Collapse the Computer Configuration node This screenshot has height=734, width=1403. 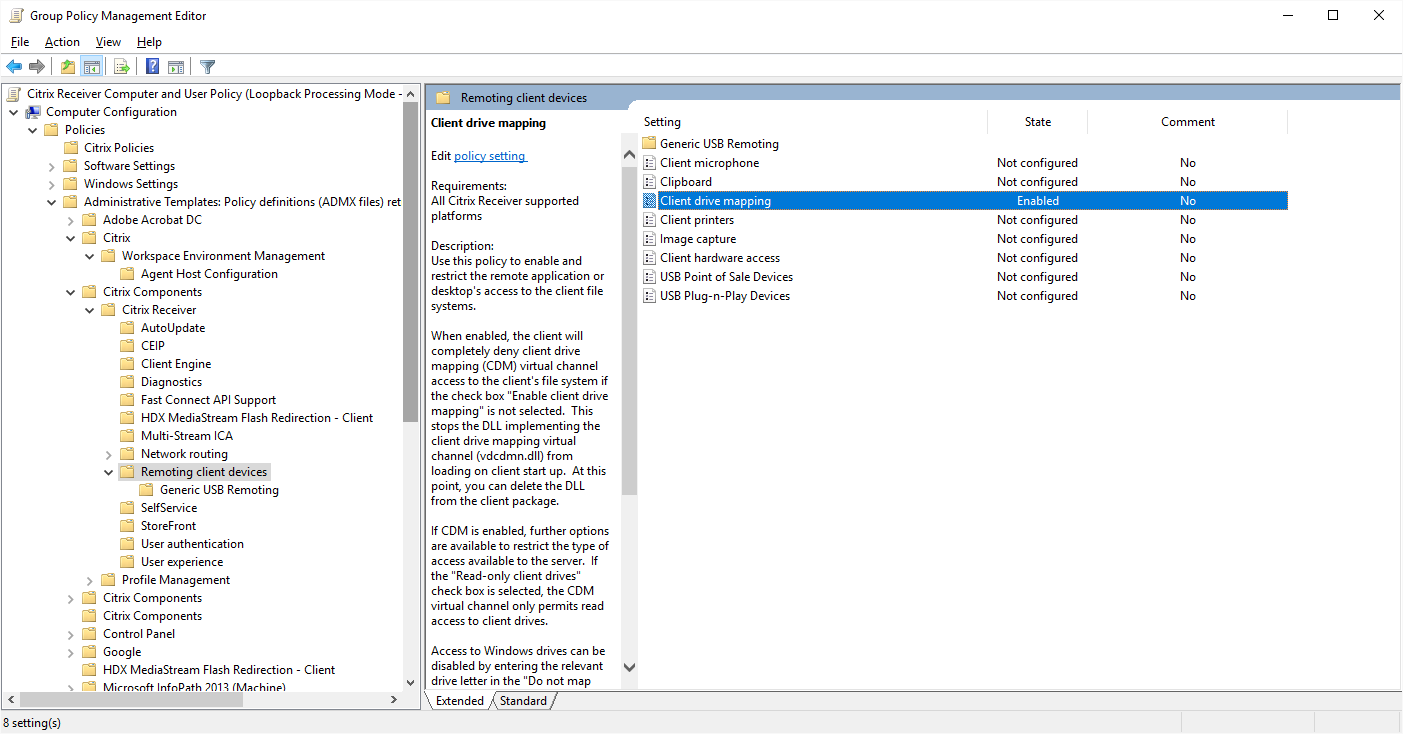click(14, 112)
